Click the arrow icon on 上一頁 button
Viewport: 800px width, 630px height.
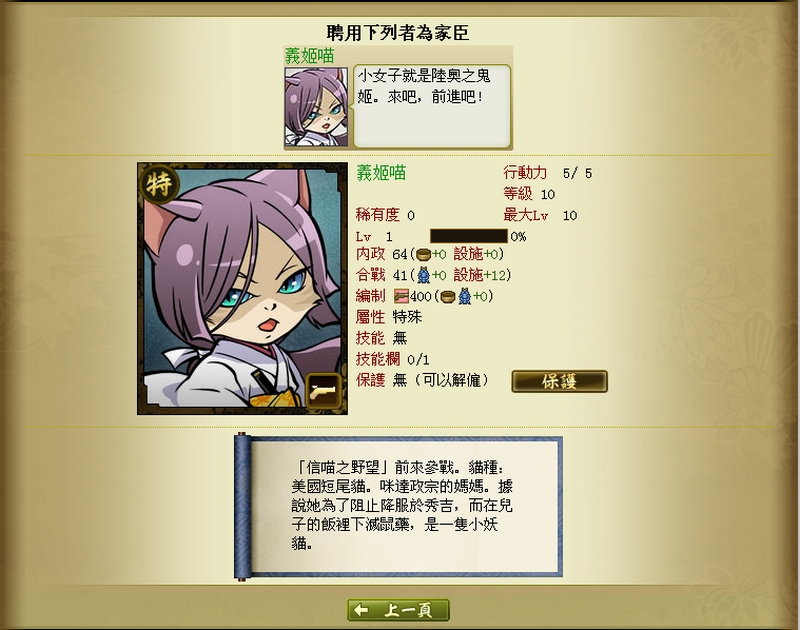361,610
